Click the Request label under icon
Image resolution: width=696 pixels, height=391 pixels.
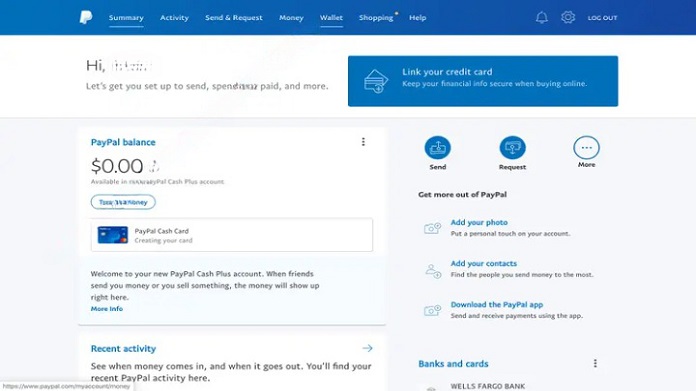tap(512, 167)
